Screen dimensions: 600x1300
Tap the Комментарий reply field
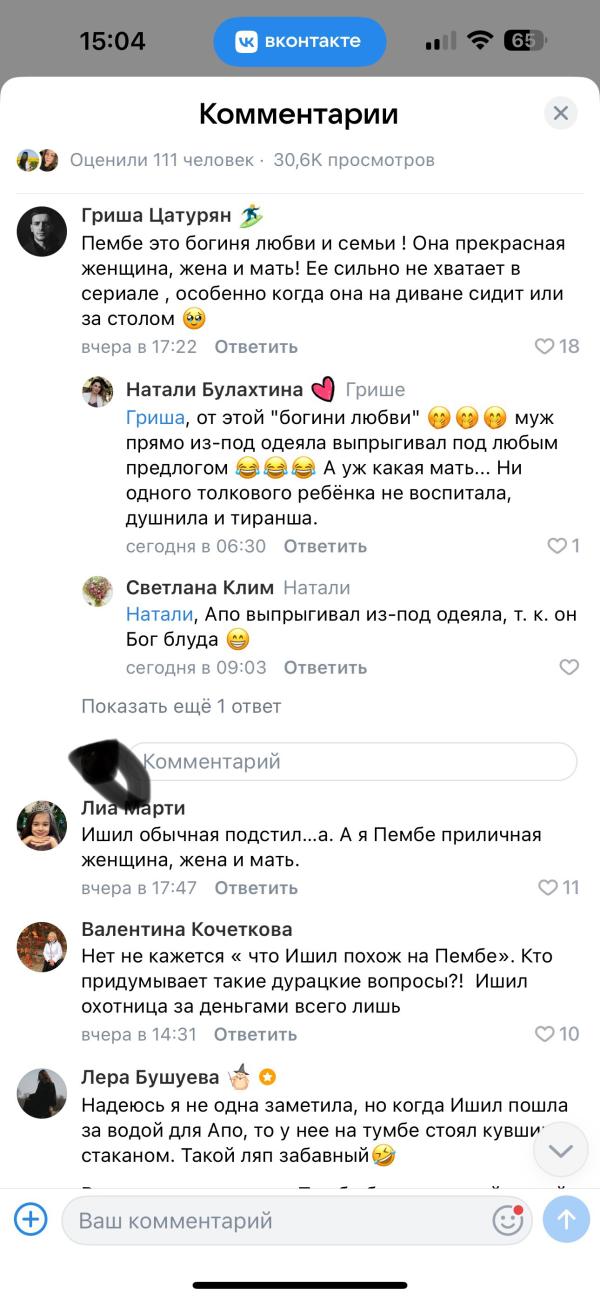coord(350,762)
